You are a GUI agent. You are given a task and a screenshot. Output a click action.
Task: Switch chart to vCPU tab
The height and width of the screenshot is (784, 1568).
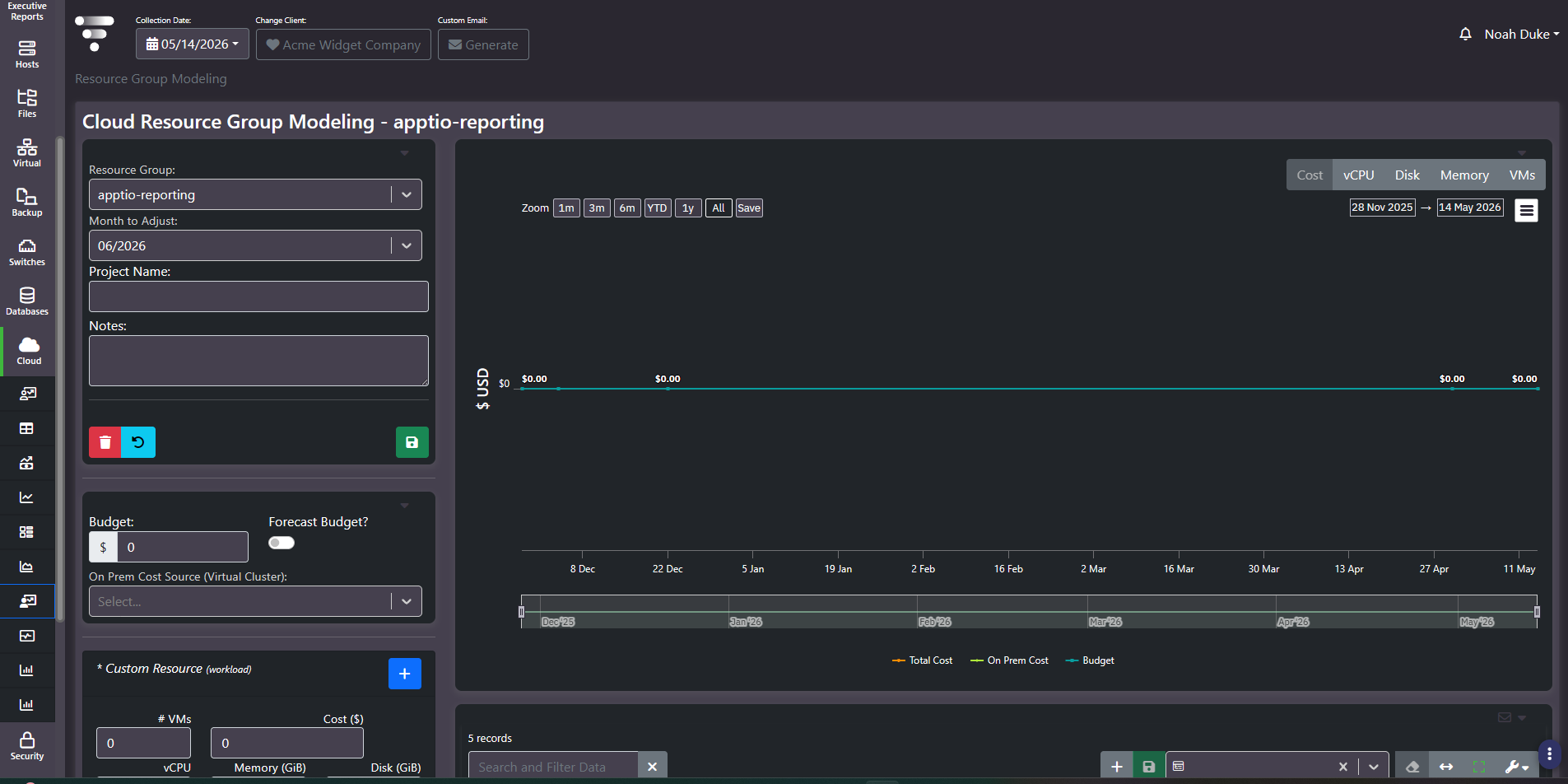(x=1359, y=175)
